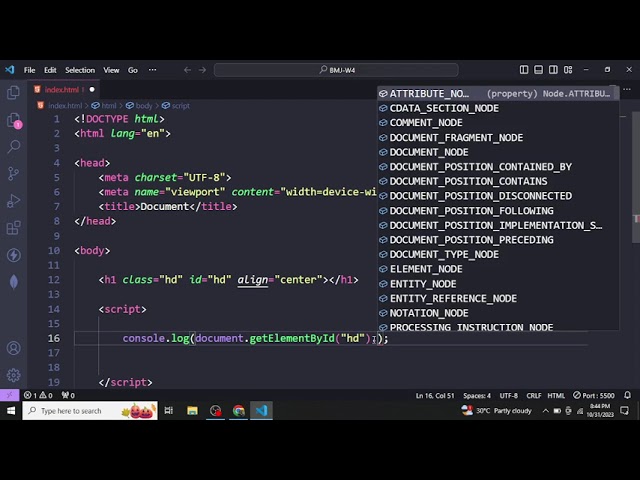Select the NOTATION_NODE suggestion
This screenshot has width=640, height=480.
click(498, 313)
